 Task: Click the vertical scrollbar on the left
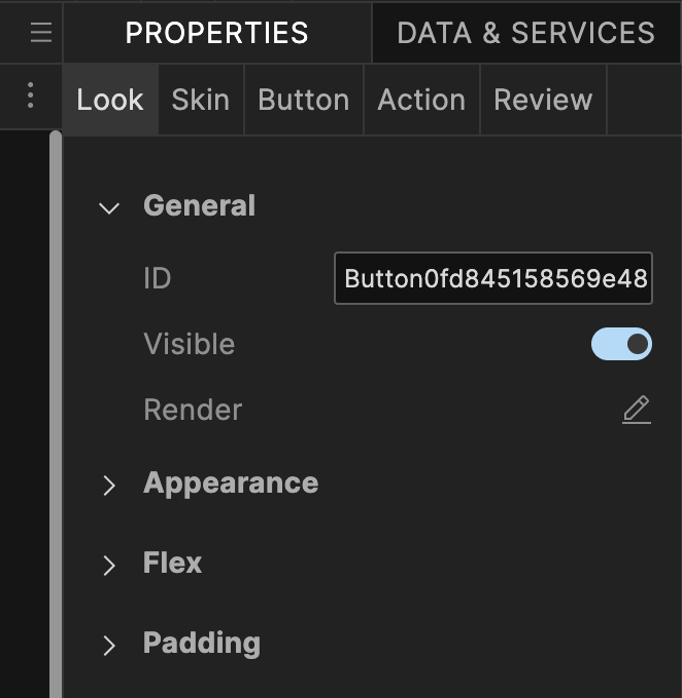click(x=56, y=400)
